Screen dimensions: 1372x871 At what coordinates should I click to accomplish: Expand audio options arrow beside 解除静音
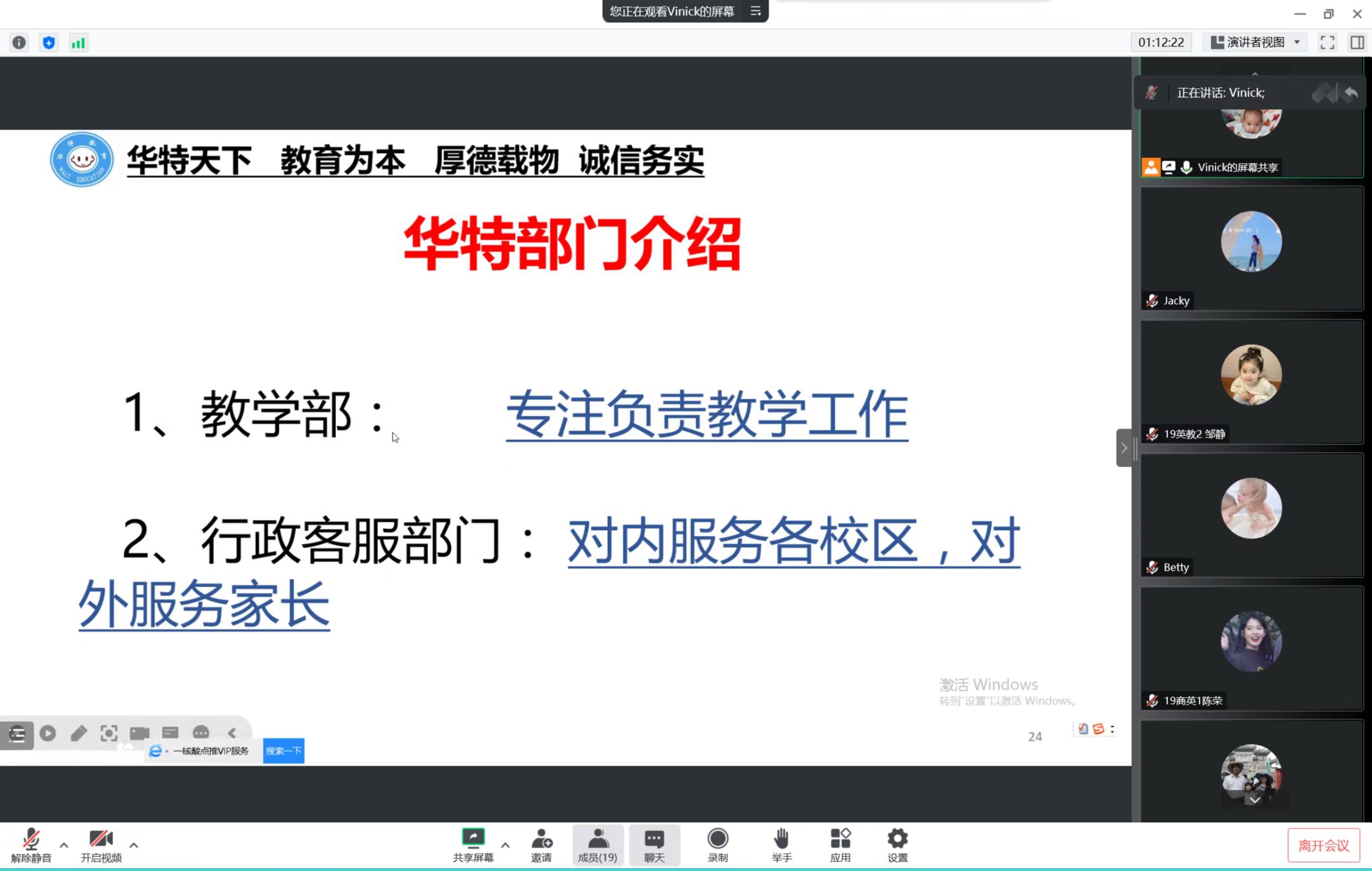tap(64, 845)
